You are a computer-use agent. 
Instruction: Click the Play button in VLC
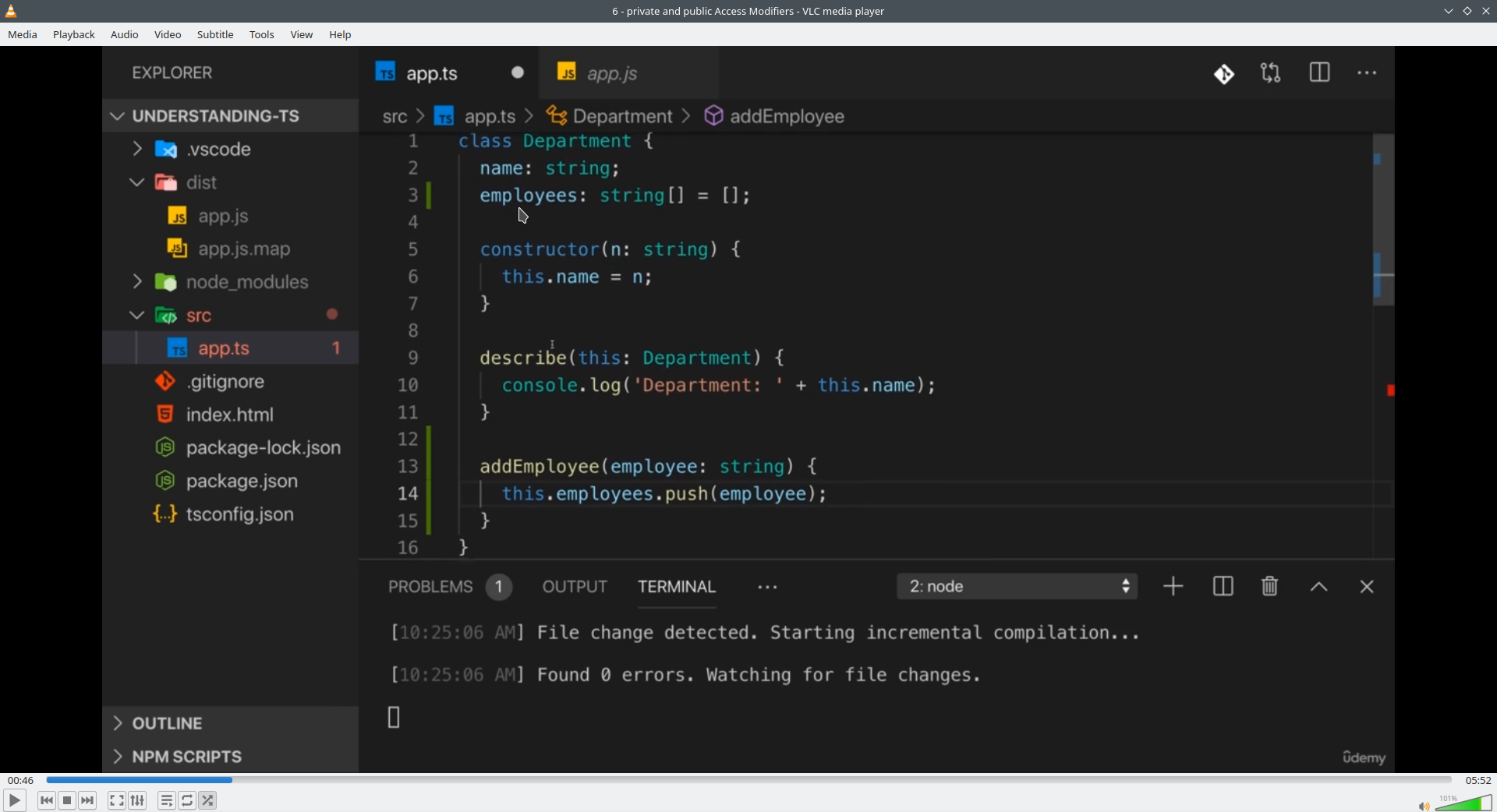pyautogui.click(x=14, y=800)
